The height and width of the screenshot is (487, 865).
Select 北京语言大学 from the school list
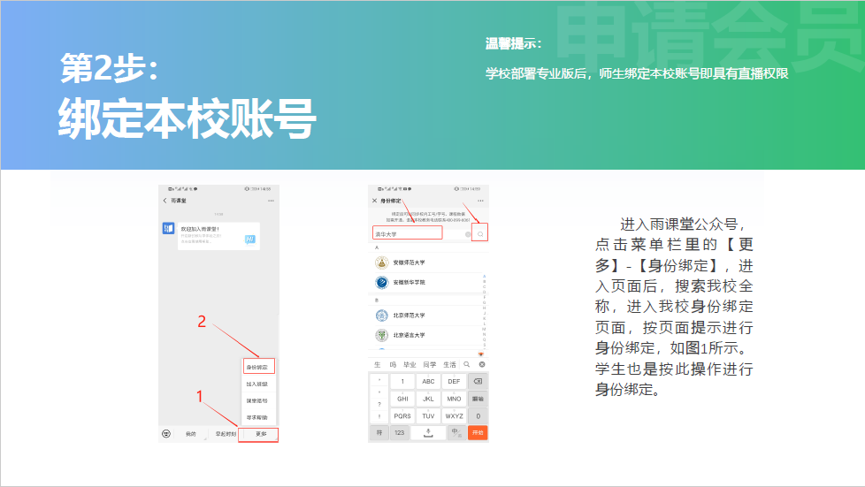coord(428,335)
